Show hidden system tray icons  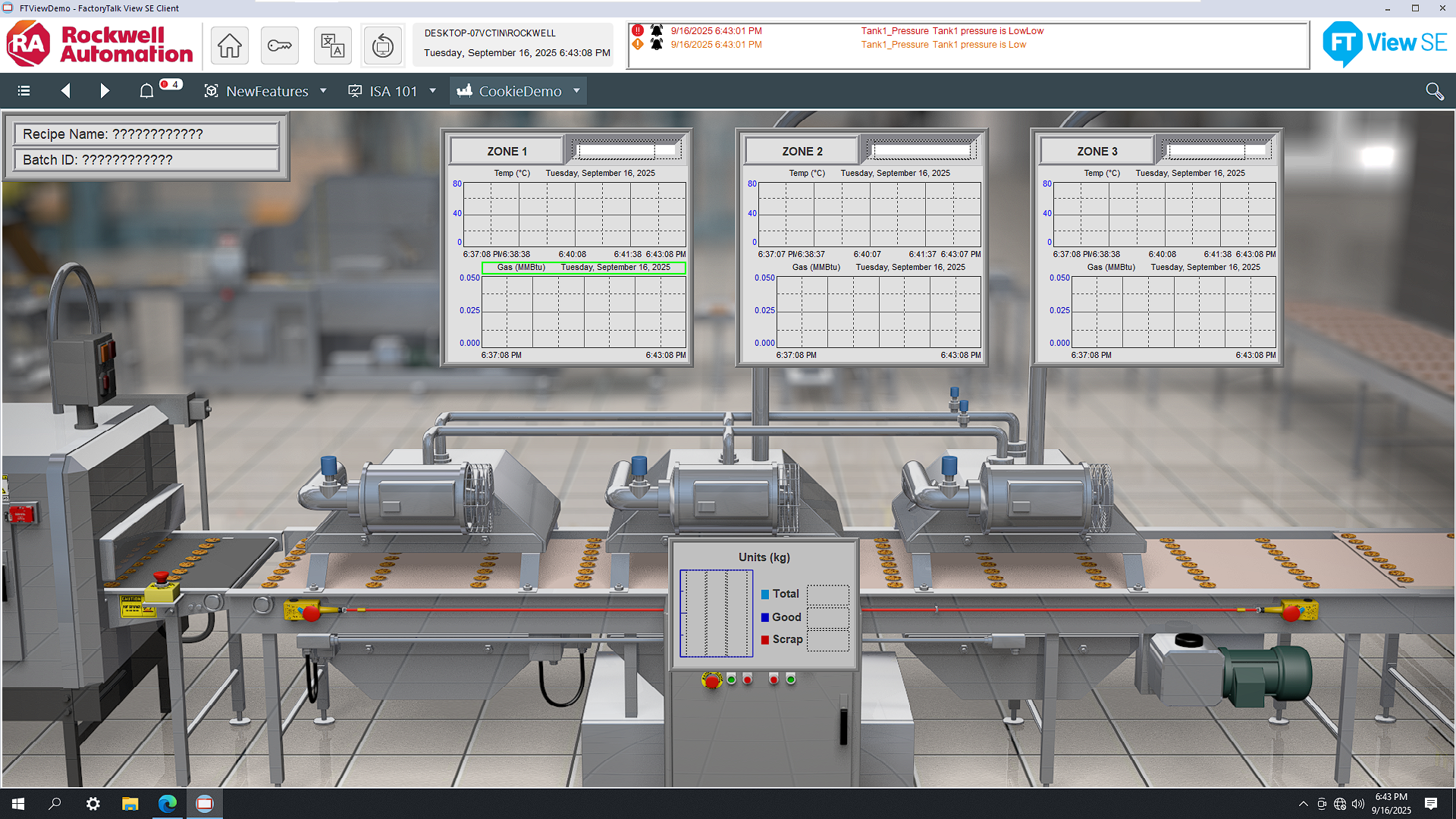[x=1303, y=804]
